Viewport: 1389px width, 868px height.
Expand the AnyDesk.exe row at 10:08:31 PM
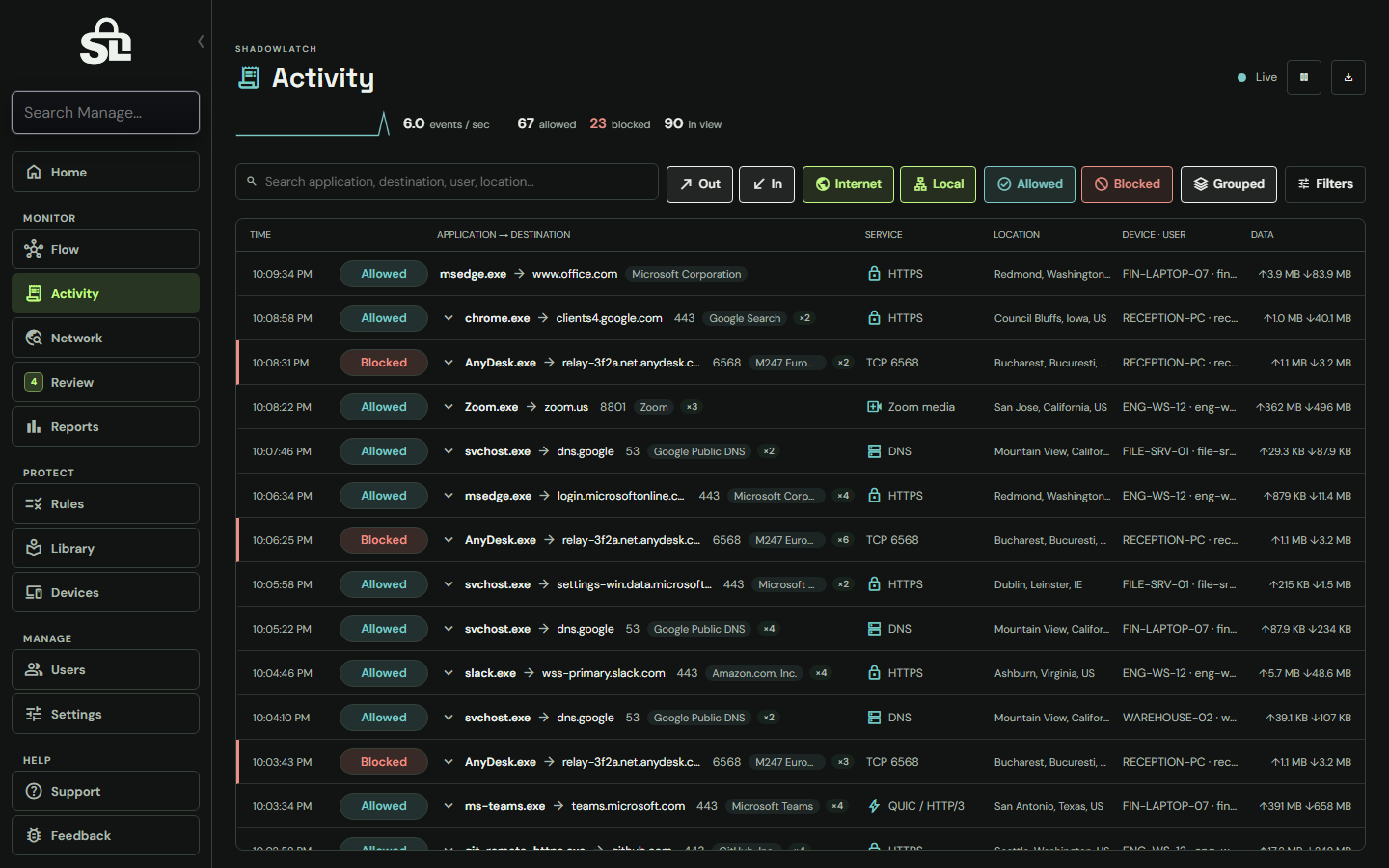[449, 363]
